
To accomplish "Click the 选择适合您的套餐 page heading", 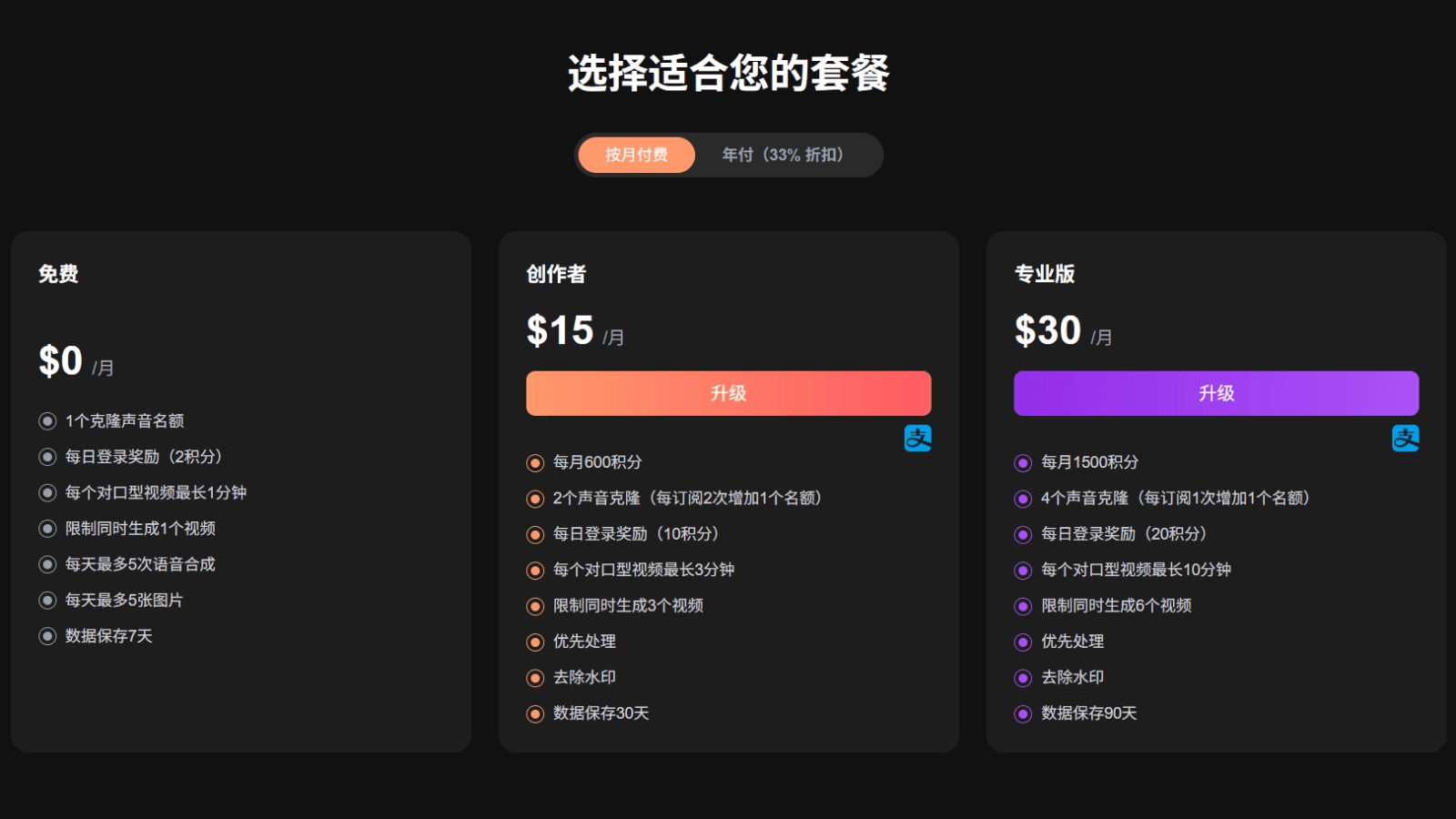I will tap(728, 73).
